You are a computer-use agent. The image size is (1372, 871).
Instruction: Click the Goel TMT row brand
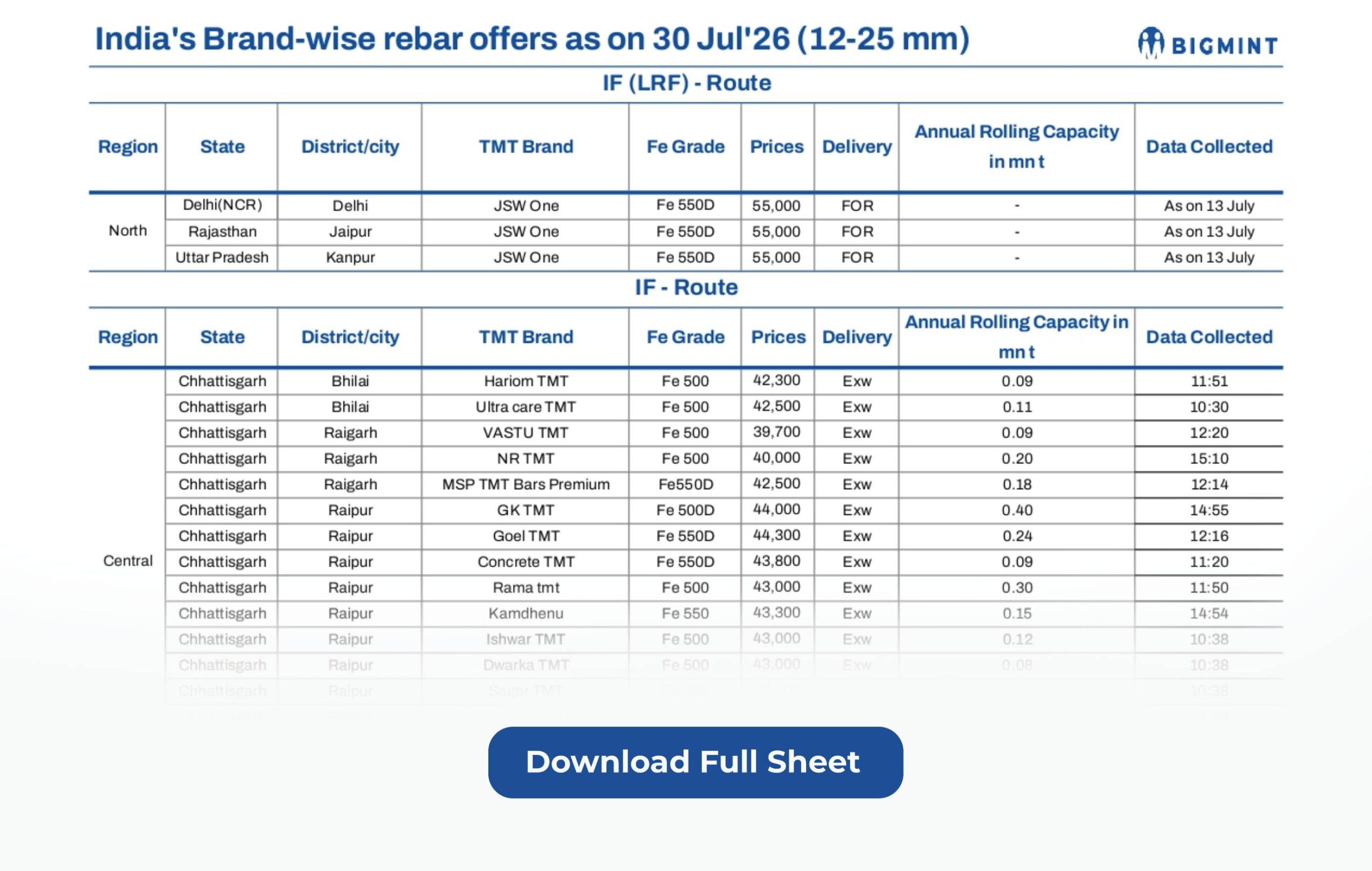[525, 536]
